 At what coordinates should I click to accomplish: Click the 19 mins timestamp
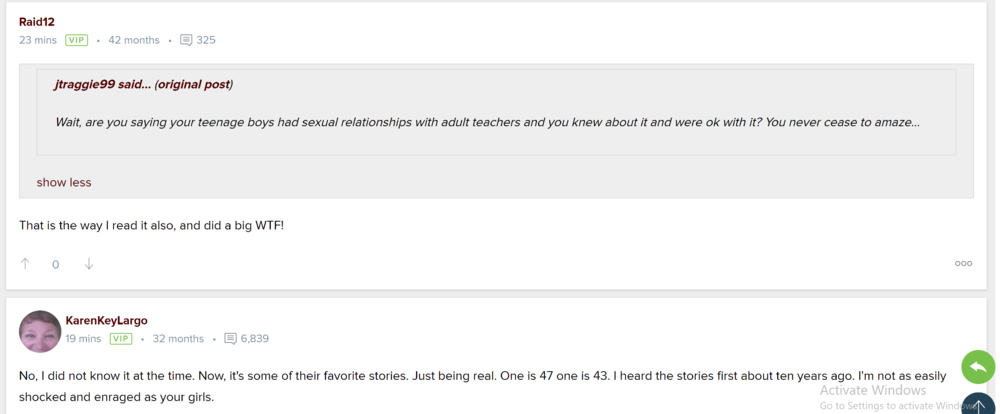pos(83,339)
